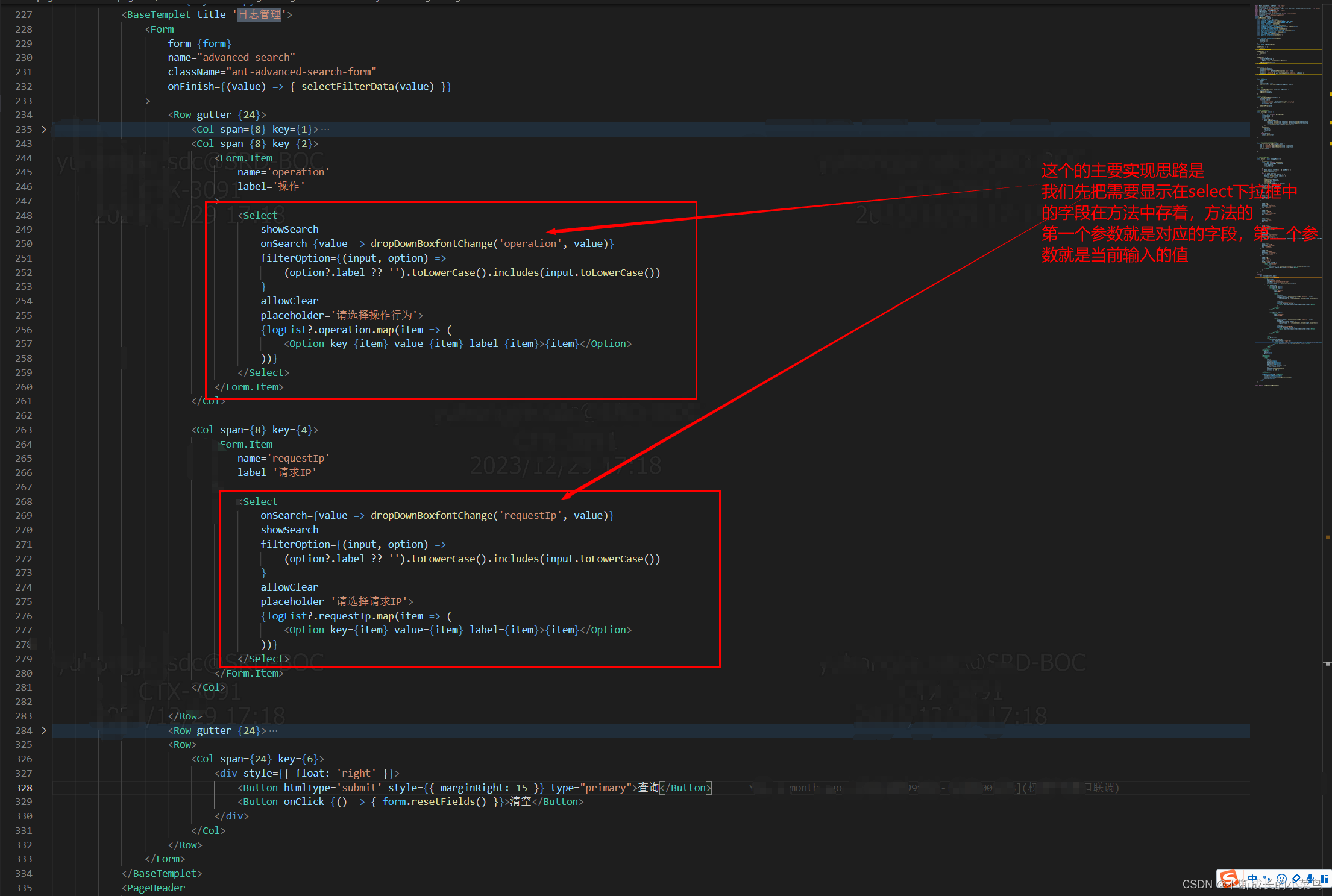The width and height of the screenshot is (1332, 896).
Task: Click the dropDownBoxfontChange 'requestIp' call
Action: (x=432, y=515)
